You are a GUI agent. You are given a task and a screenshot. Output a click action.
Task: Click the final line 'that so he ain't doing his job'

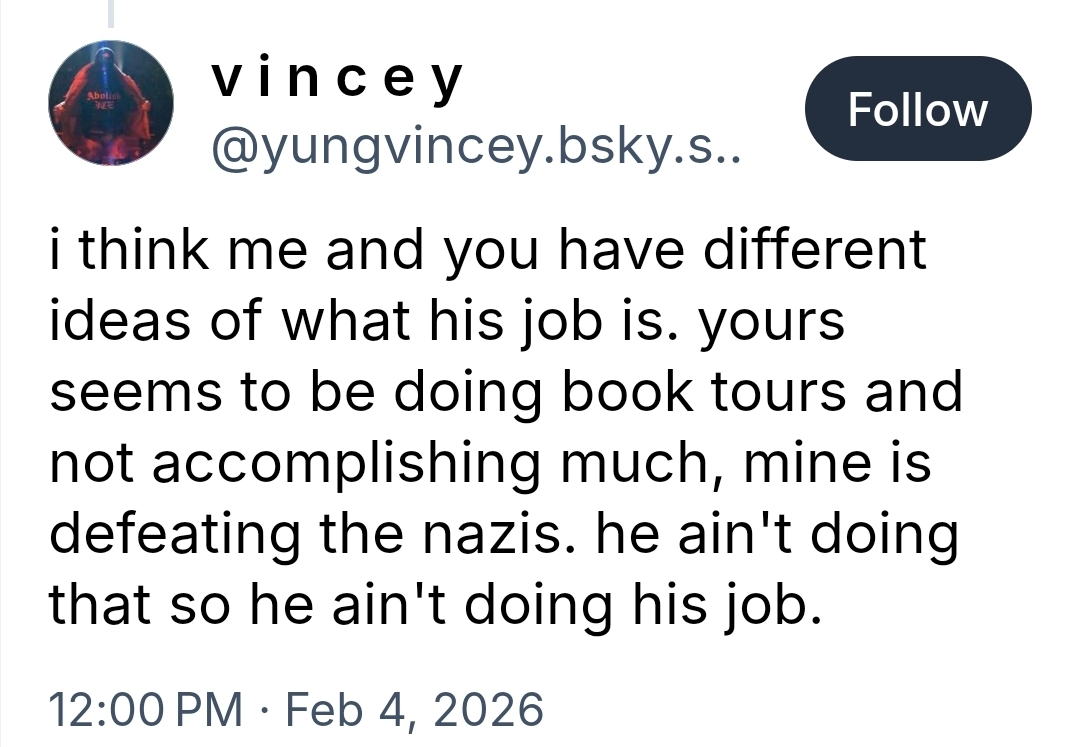coord(435,605)
